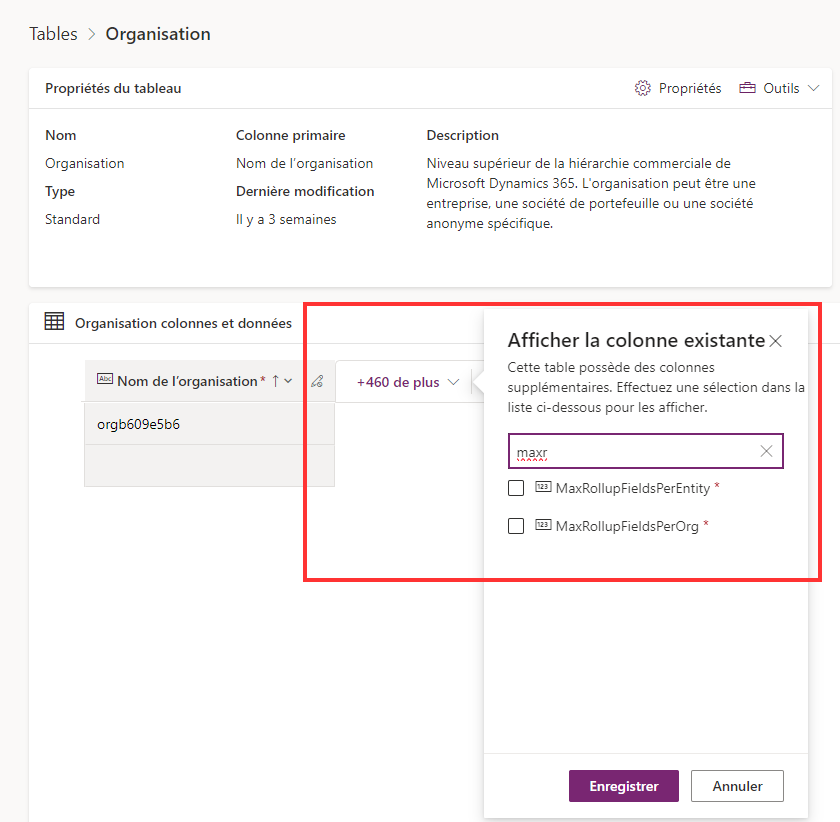Check the MaxRollupFieldsPerOrg checkbox
This screenshot has width=840, height=822.
516,526
